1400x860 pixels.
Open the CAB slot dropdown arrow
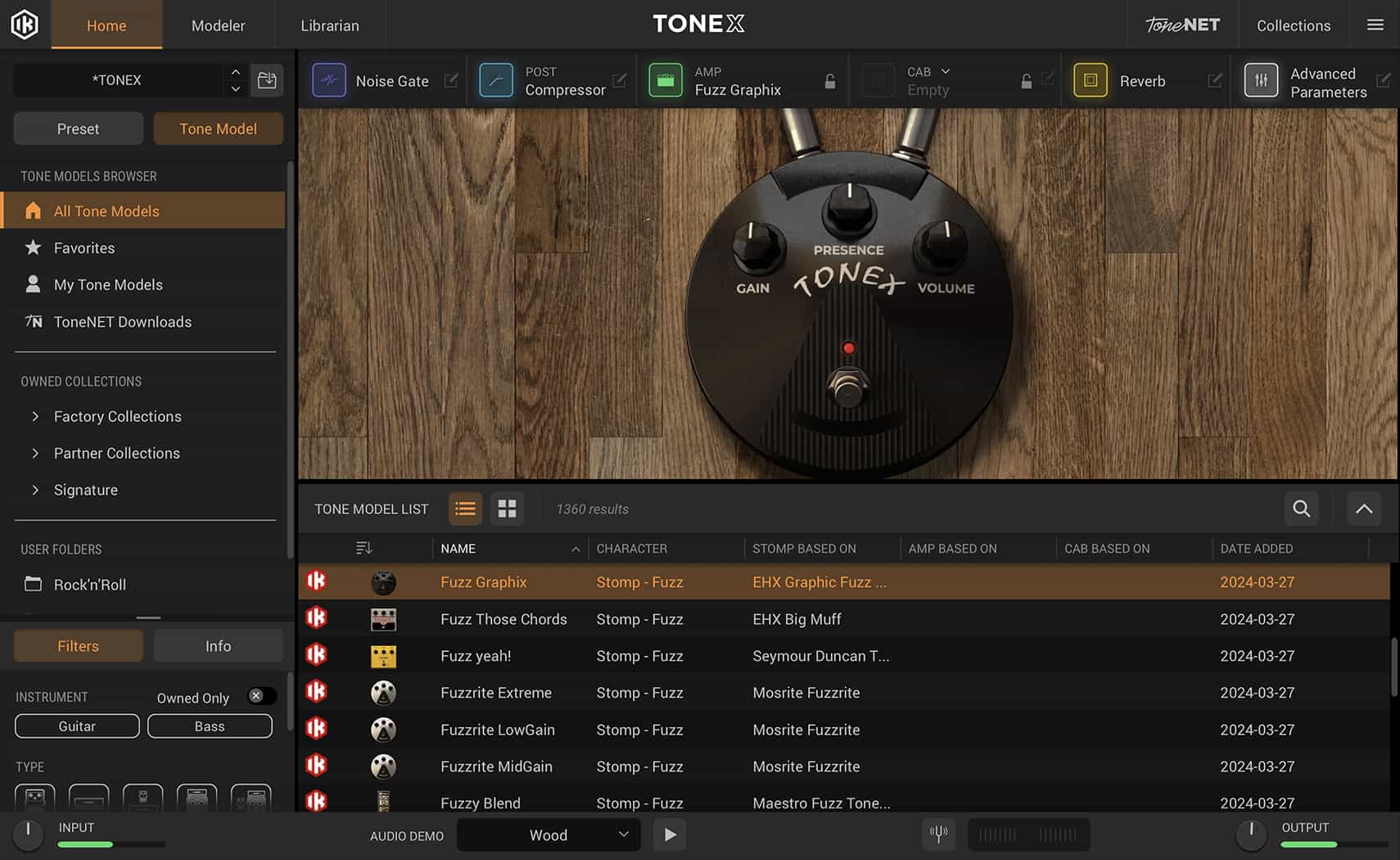tap(946, 72)
